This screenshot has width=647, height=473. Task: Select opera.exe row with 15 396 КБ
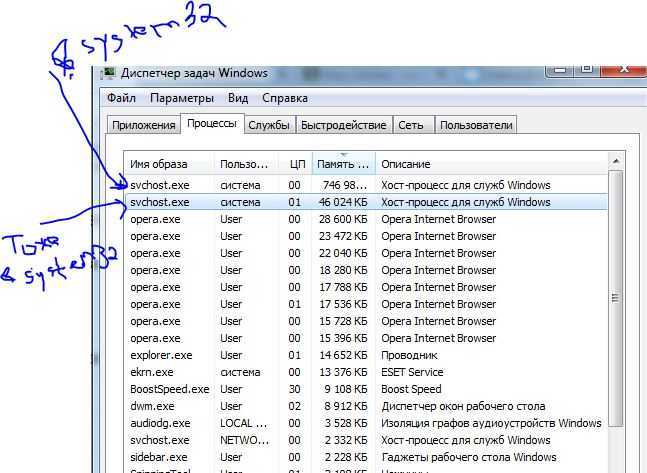pos(366,338)
